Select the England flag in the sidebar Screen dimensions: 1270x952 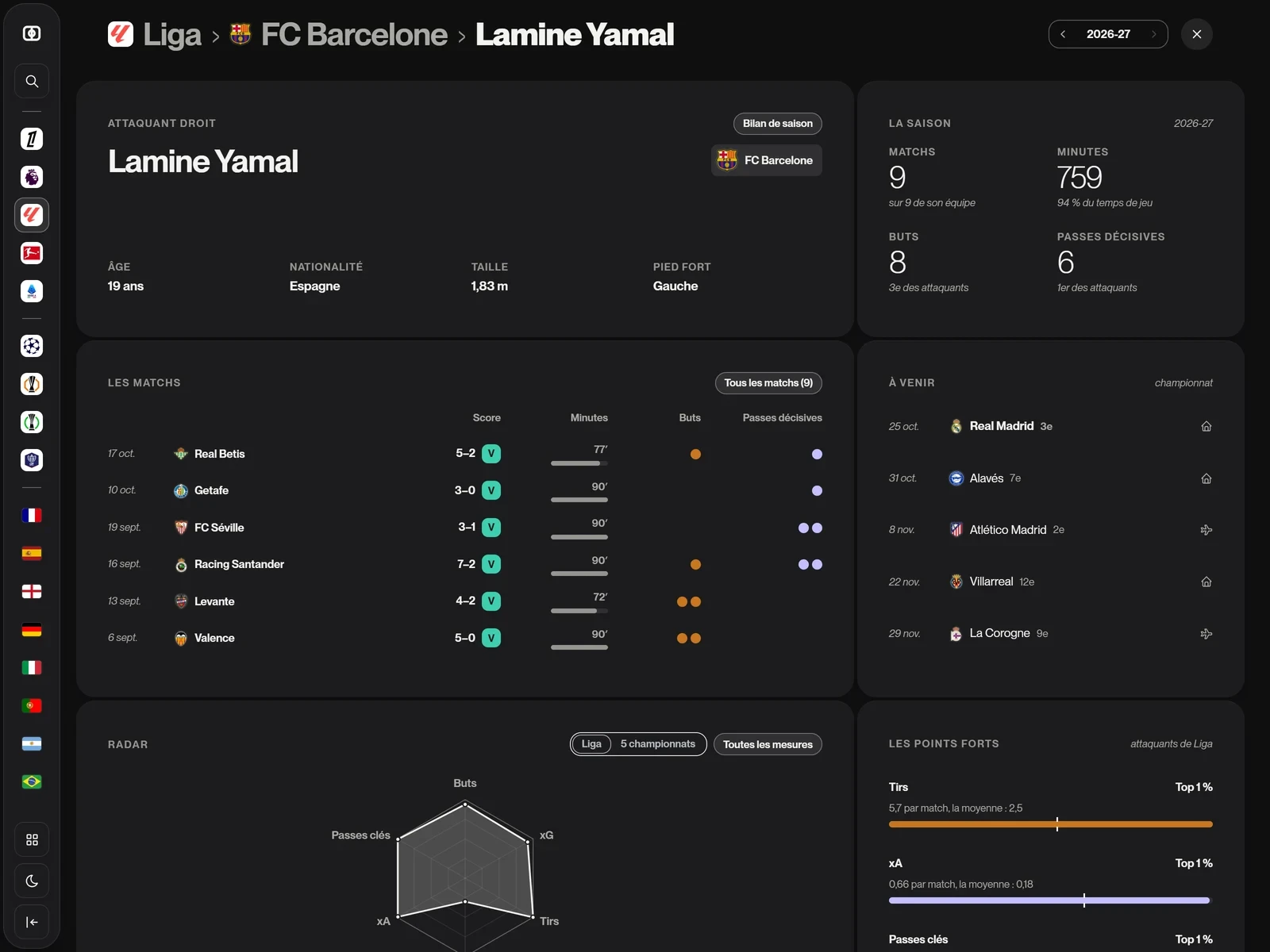32,591
